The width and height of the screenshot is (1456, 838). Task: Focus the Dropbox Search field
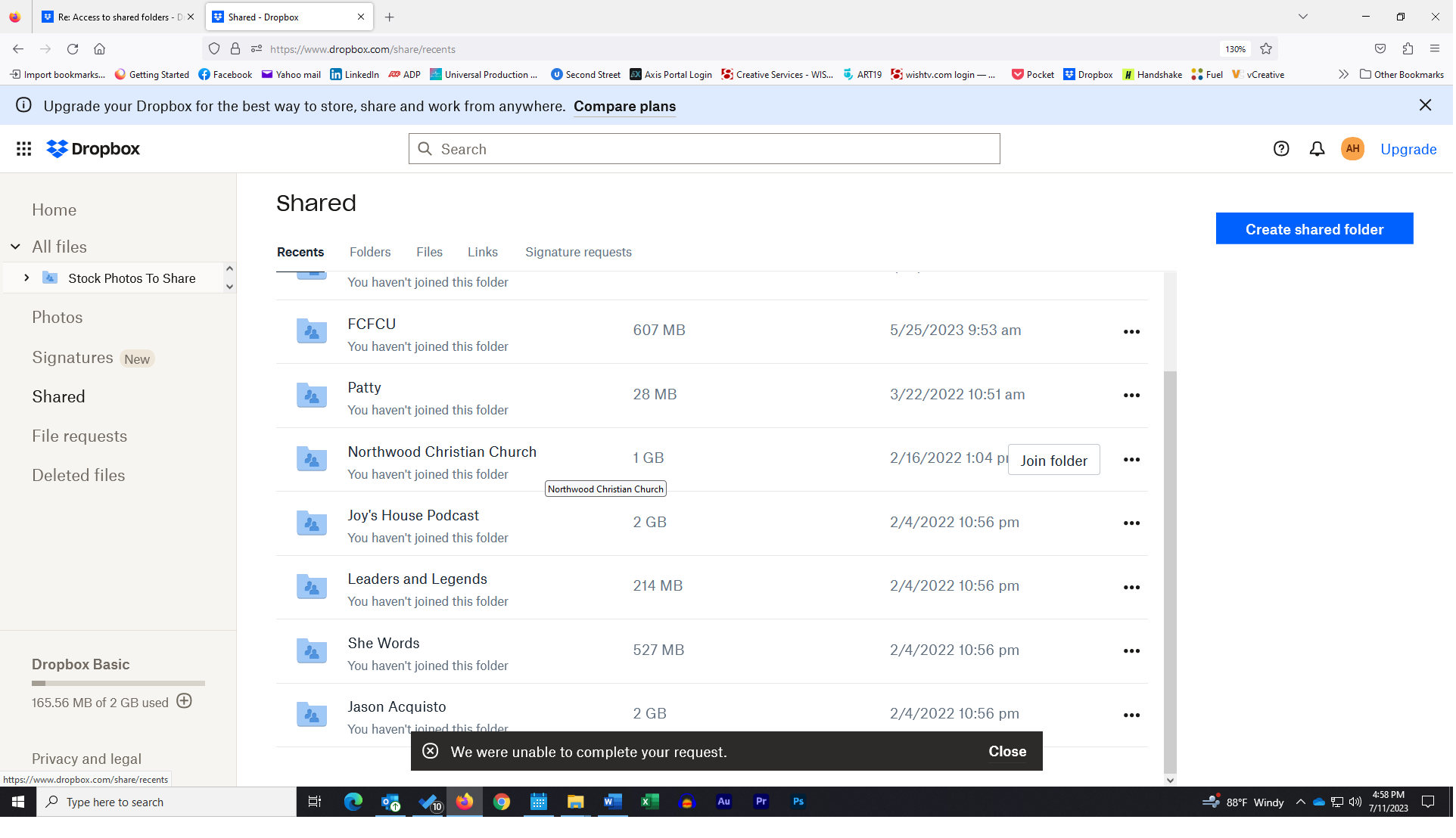point(705,149)
